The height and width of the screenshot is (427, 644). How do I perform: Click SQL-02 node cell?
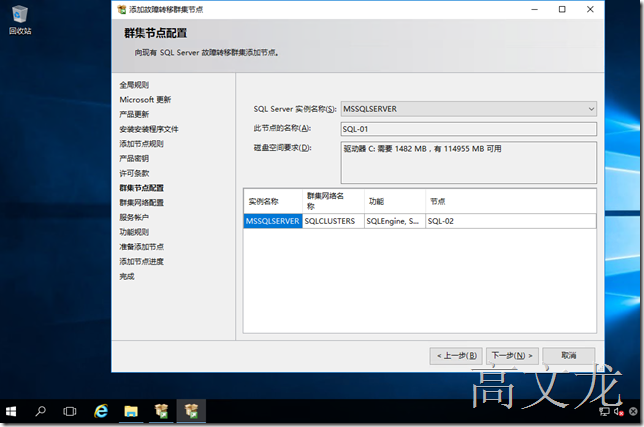511,221
